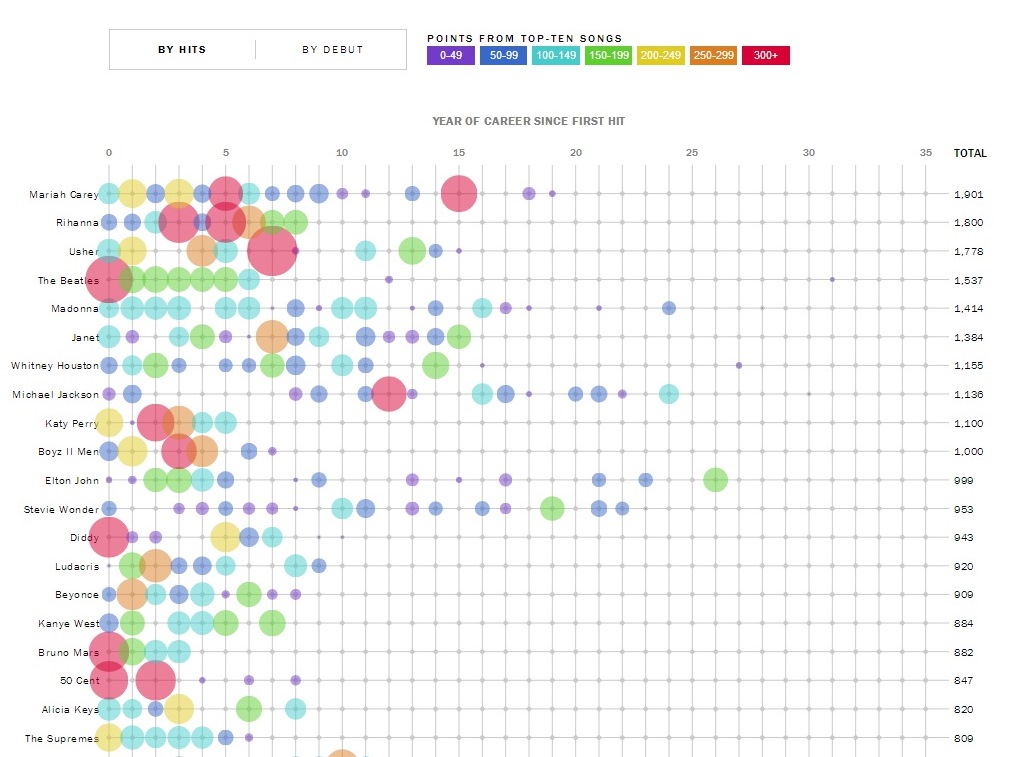Click The Beatles' tiny dot at year 31

(832, 280)
